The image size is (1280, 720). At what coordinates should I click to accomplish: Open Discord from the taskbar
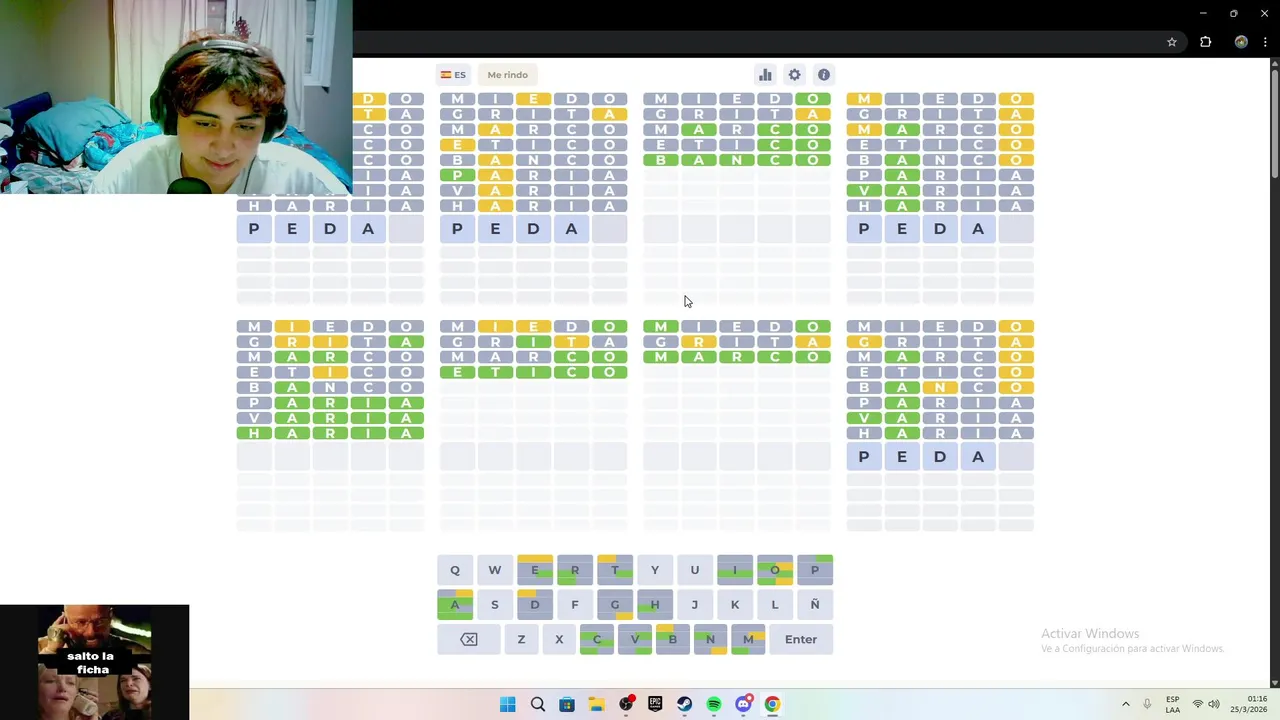743,705
